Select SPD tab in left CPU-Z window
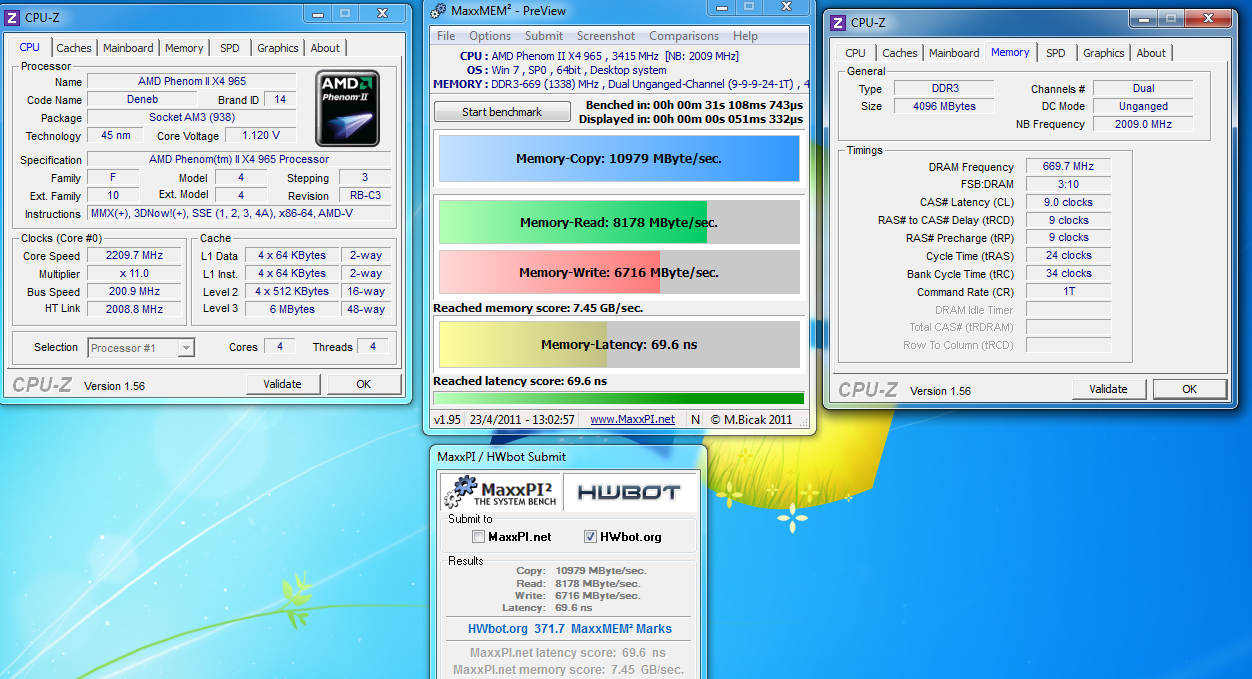1252x679 pixels. 230,48
